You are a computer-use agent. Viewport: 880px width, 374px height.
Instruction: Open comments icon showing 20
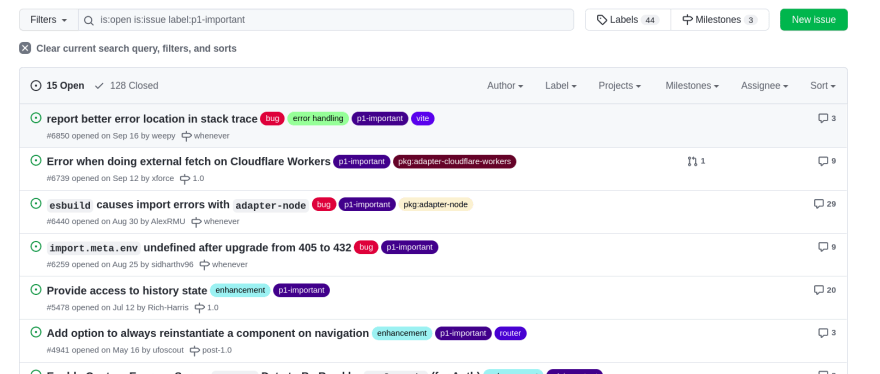coord(825,290)
